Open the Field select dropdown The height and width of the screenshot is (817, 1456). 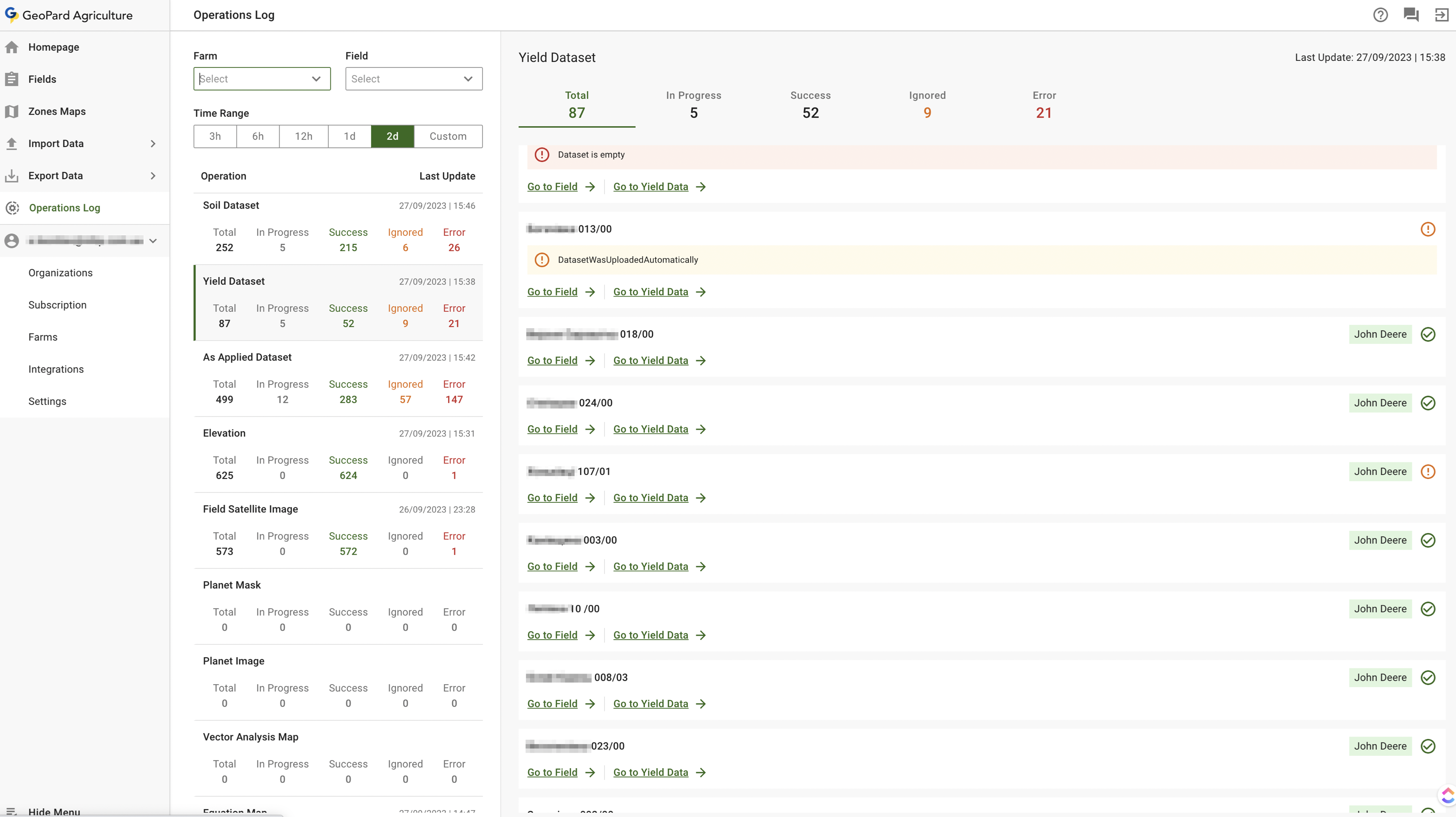[414, 78]
